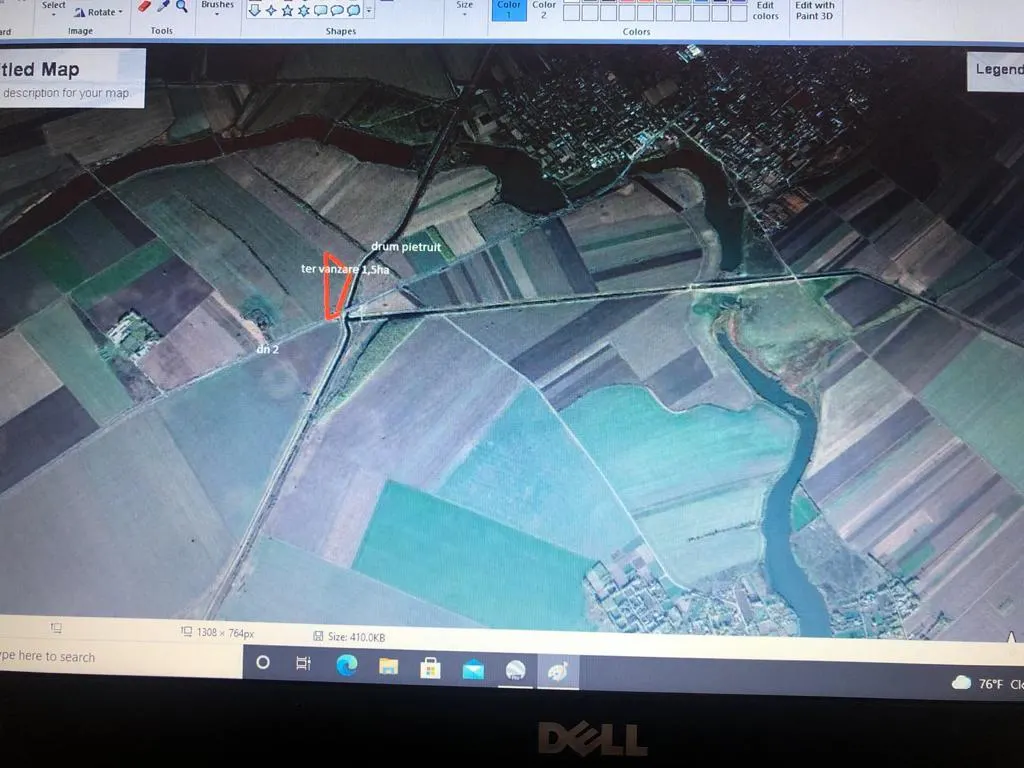1024x768 pixels.
Task: Choose the down arrow shape
Action: 255,10
